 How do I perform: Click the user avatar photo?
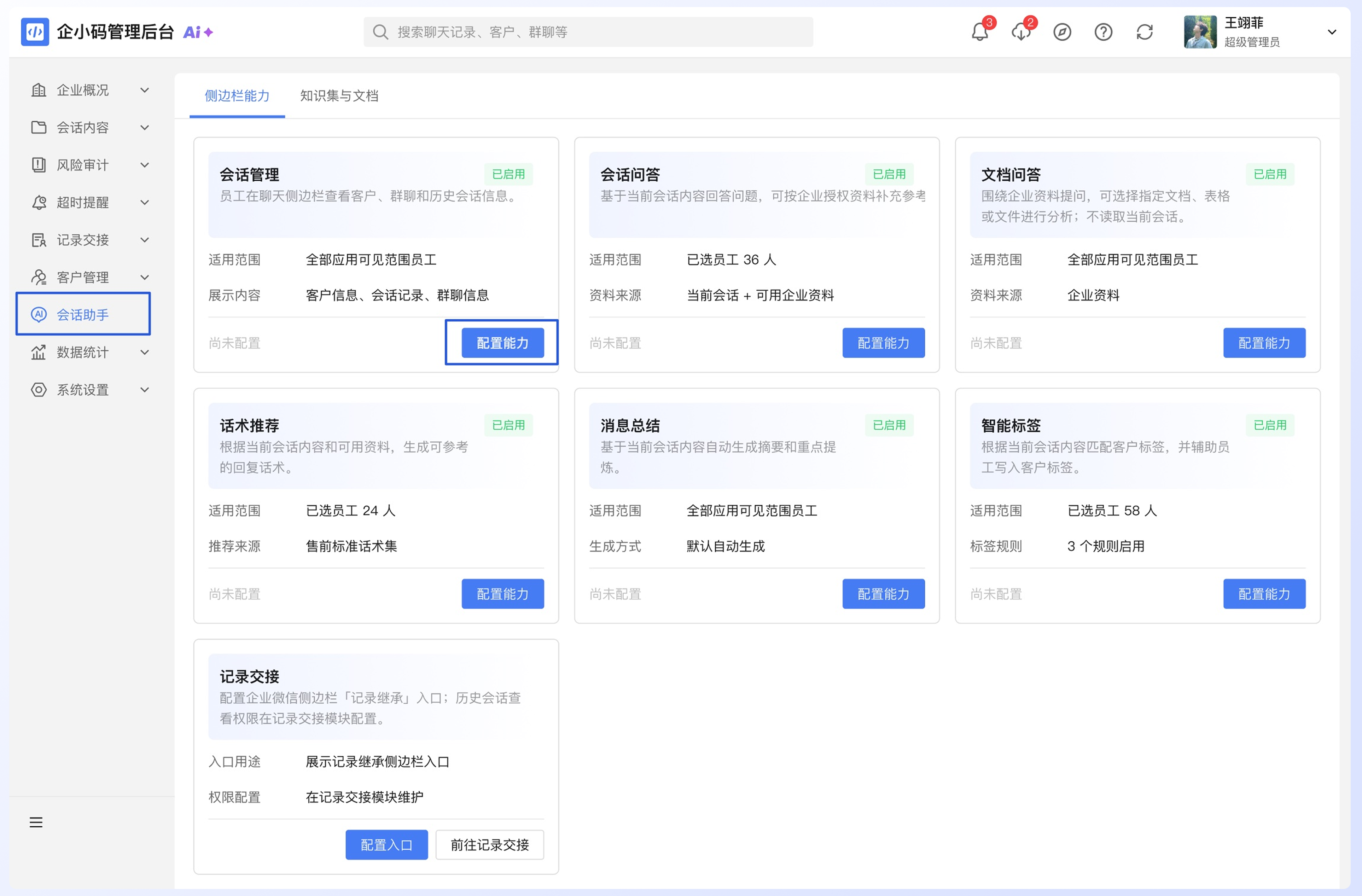tap(1200, 32)
